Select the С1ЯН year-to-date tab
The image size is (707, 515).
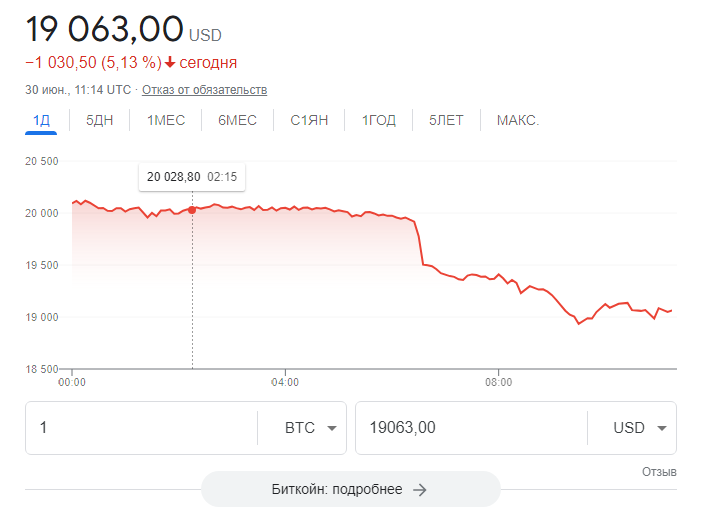pos(309,120)
